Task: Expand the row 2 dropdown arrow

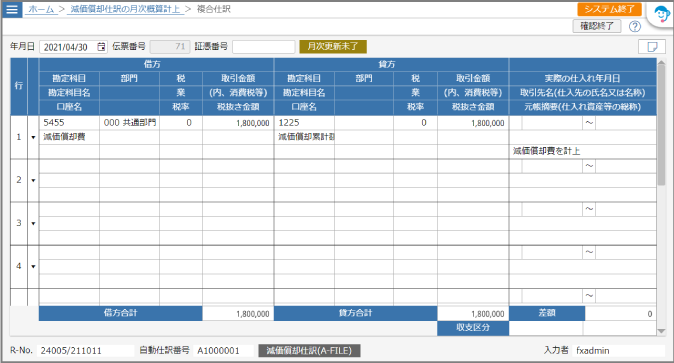Action: pyautogui.click(x=33, y=180)
